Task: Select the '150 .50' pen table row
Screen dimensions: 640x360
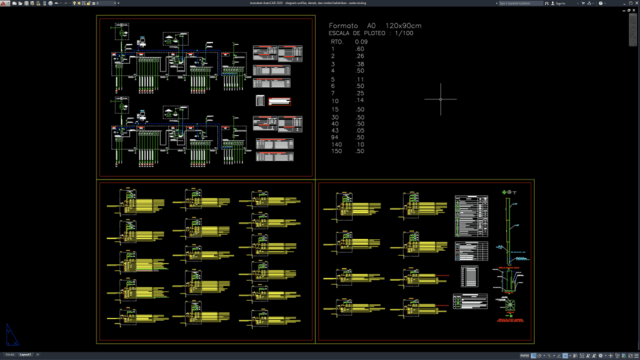Action: pyautogui.click(x=348, y=151)
